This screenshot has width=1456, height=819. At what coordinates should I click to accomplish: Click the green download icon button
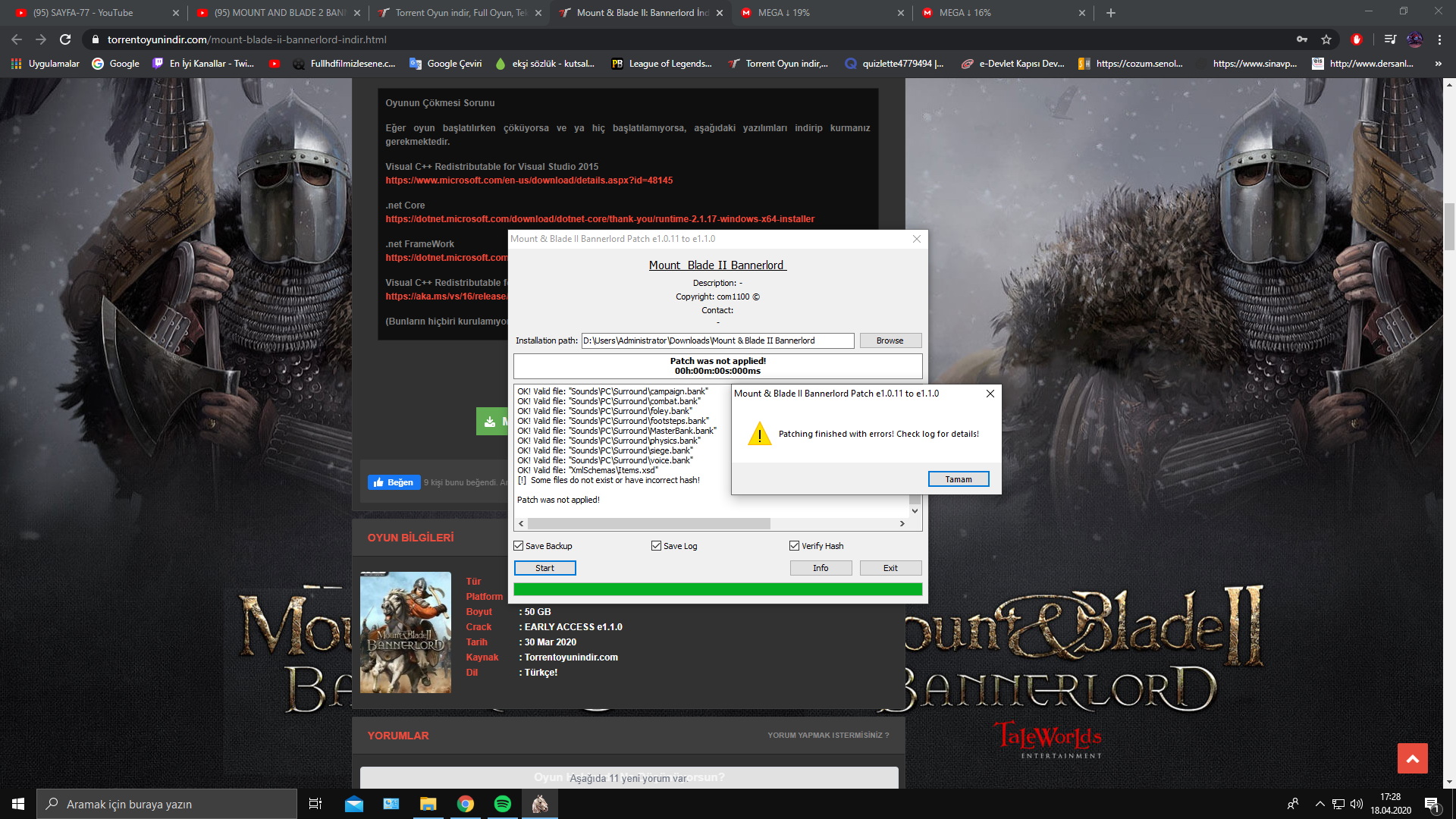[491, 422]
